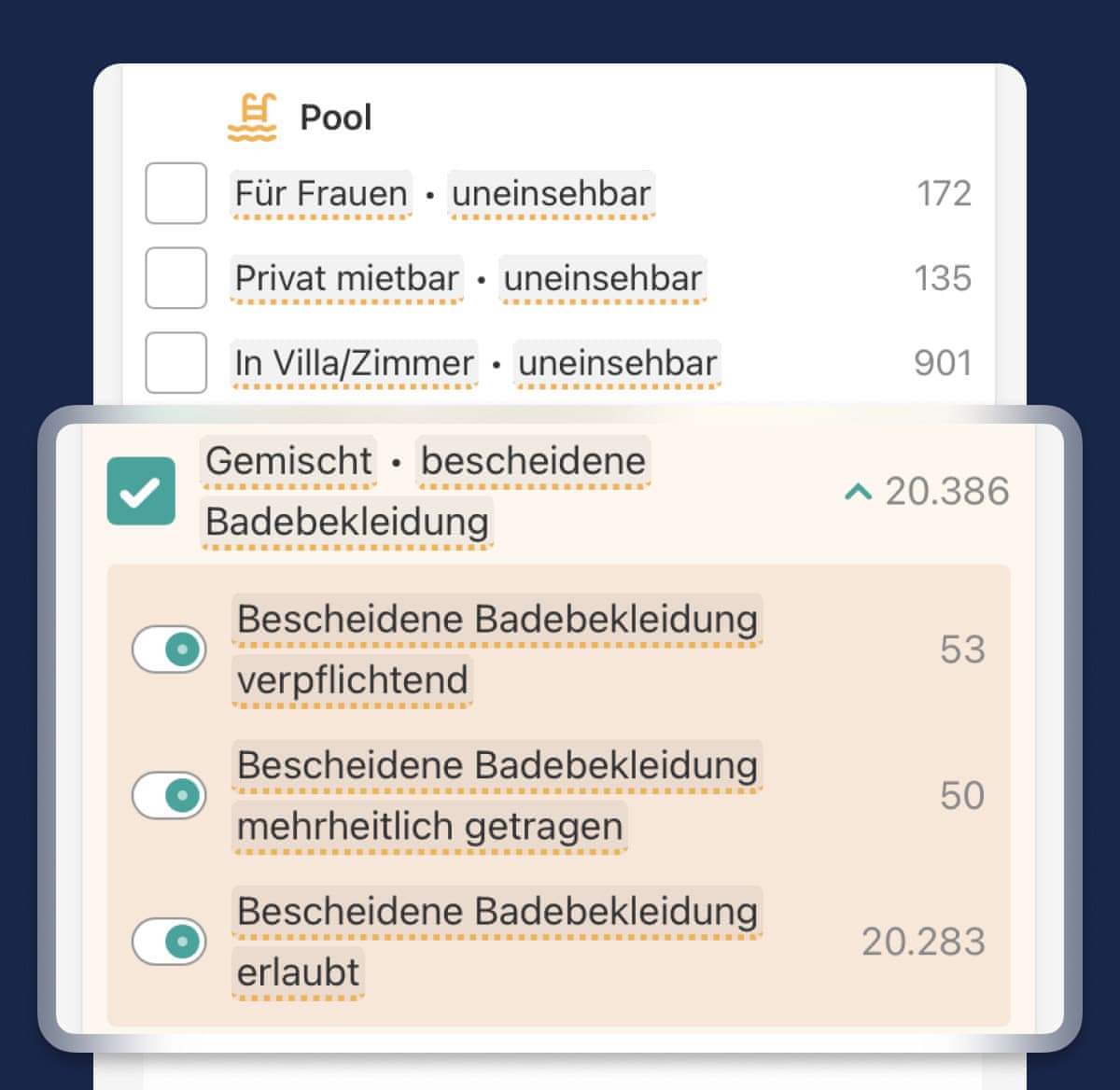Click the In Villa/Zimmer label

(354, 364)
